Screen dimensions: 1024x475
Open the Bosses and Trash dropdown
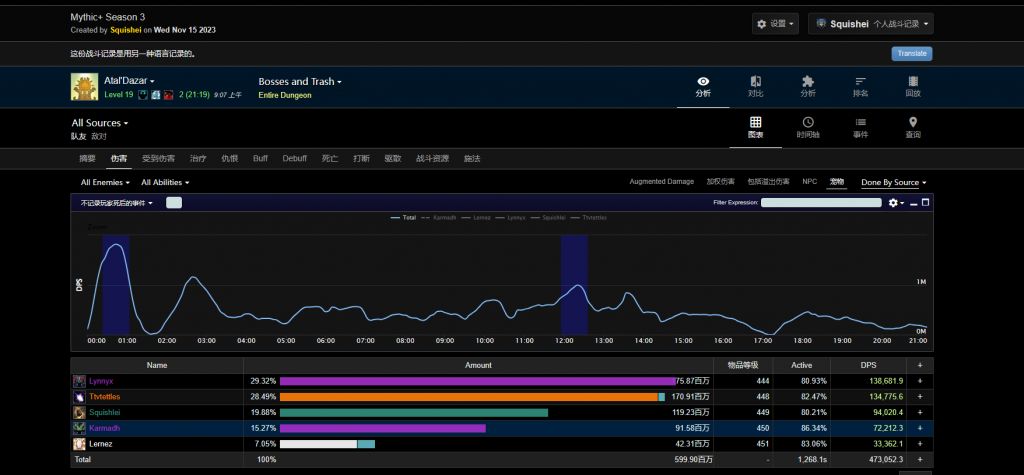(300, 81)
